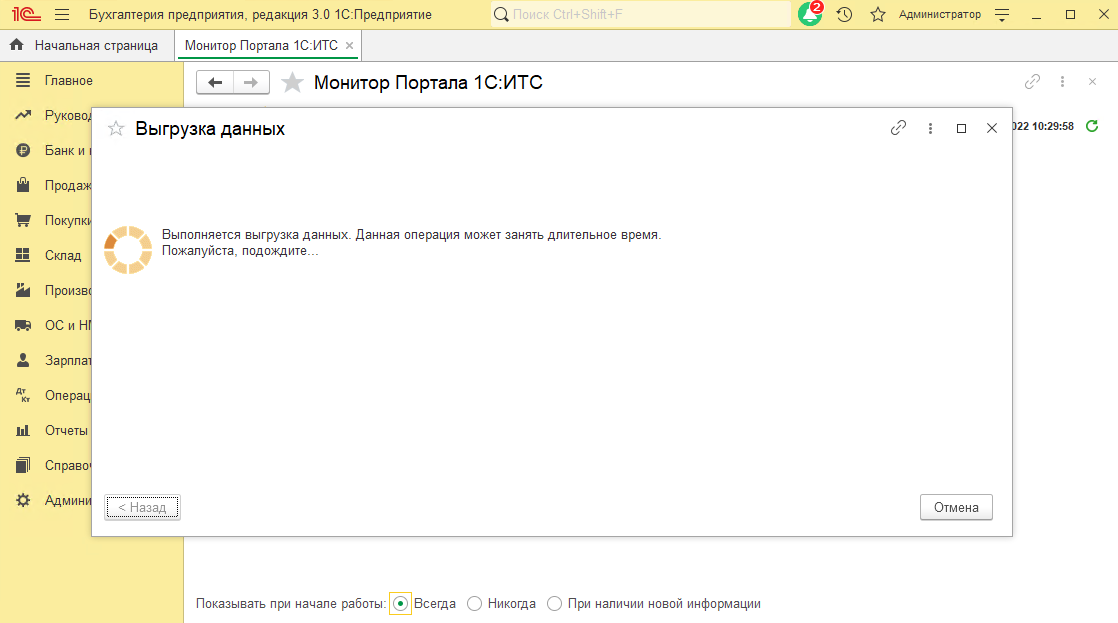
Task: Click the green refresh icon
Action: click(x=1092, y=126)
